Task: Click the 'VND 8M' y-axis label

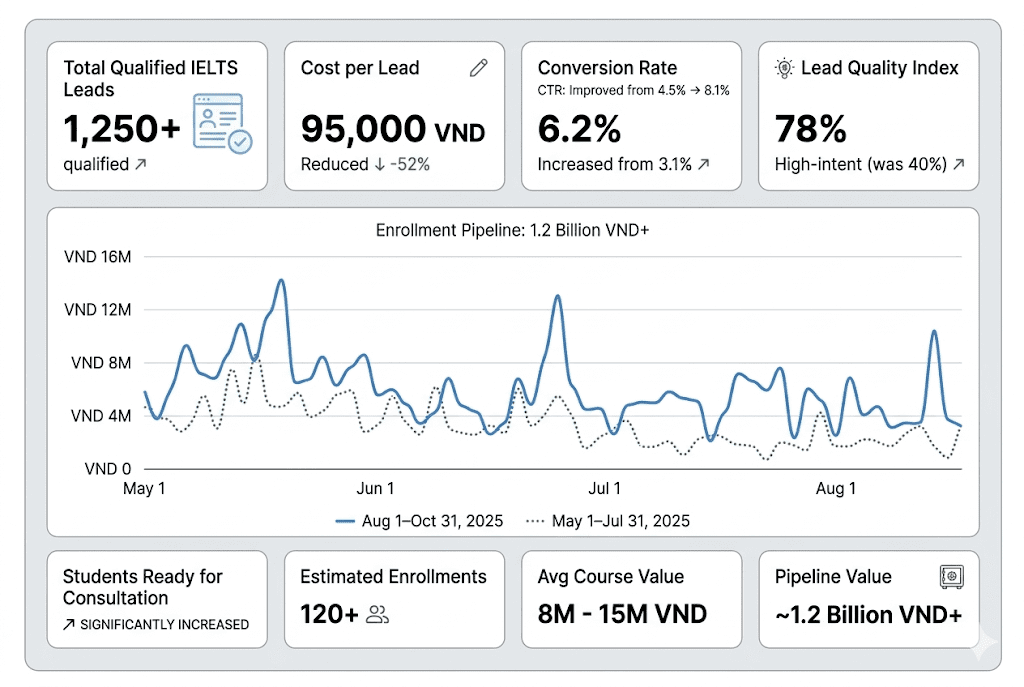Action: [101, 362]
